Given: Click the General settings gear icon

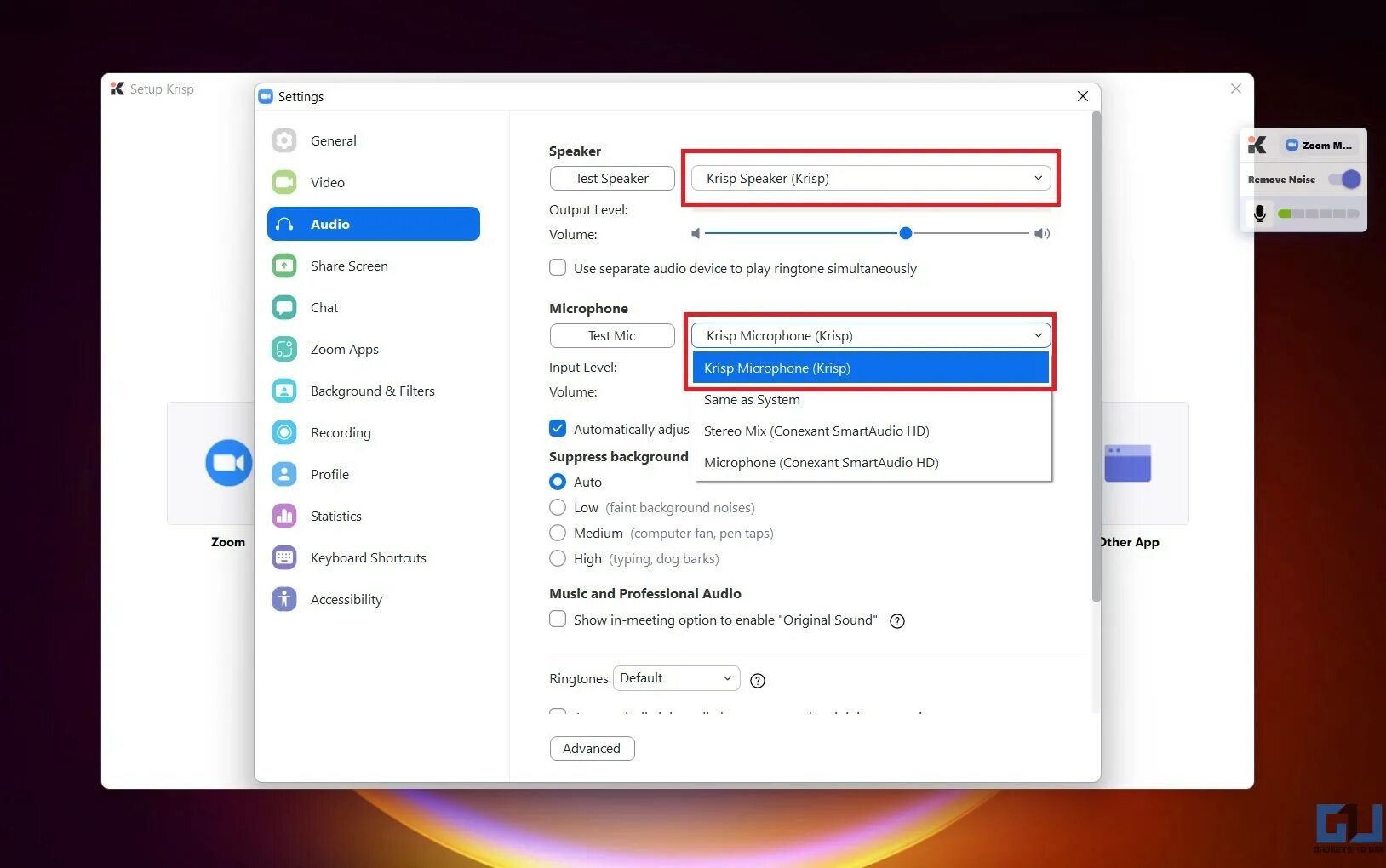Looking at the screenshot, I should (284, 140).
